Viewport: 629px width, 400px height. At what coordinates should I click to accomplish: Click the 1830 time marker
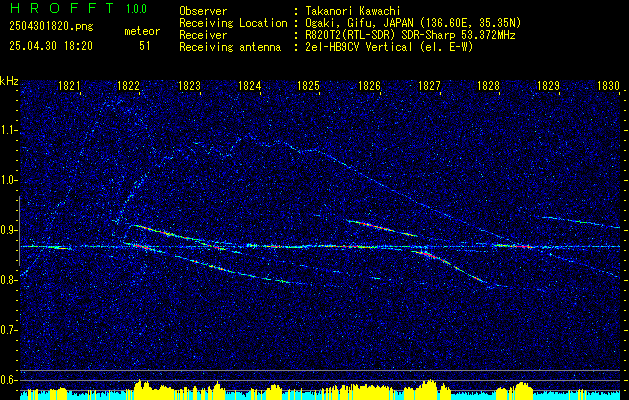tap(608, 85)
